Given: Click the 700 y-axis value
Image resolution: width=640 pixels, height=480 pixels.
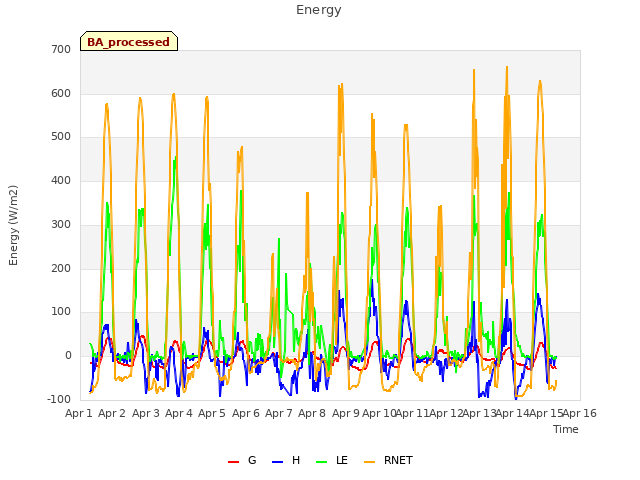Looking at the screenshot, I should [x=61, y=49].
